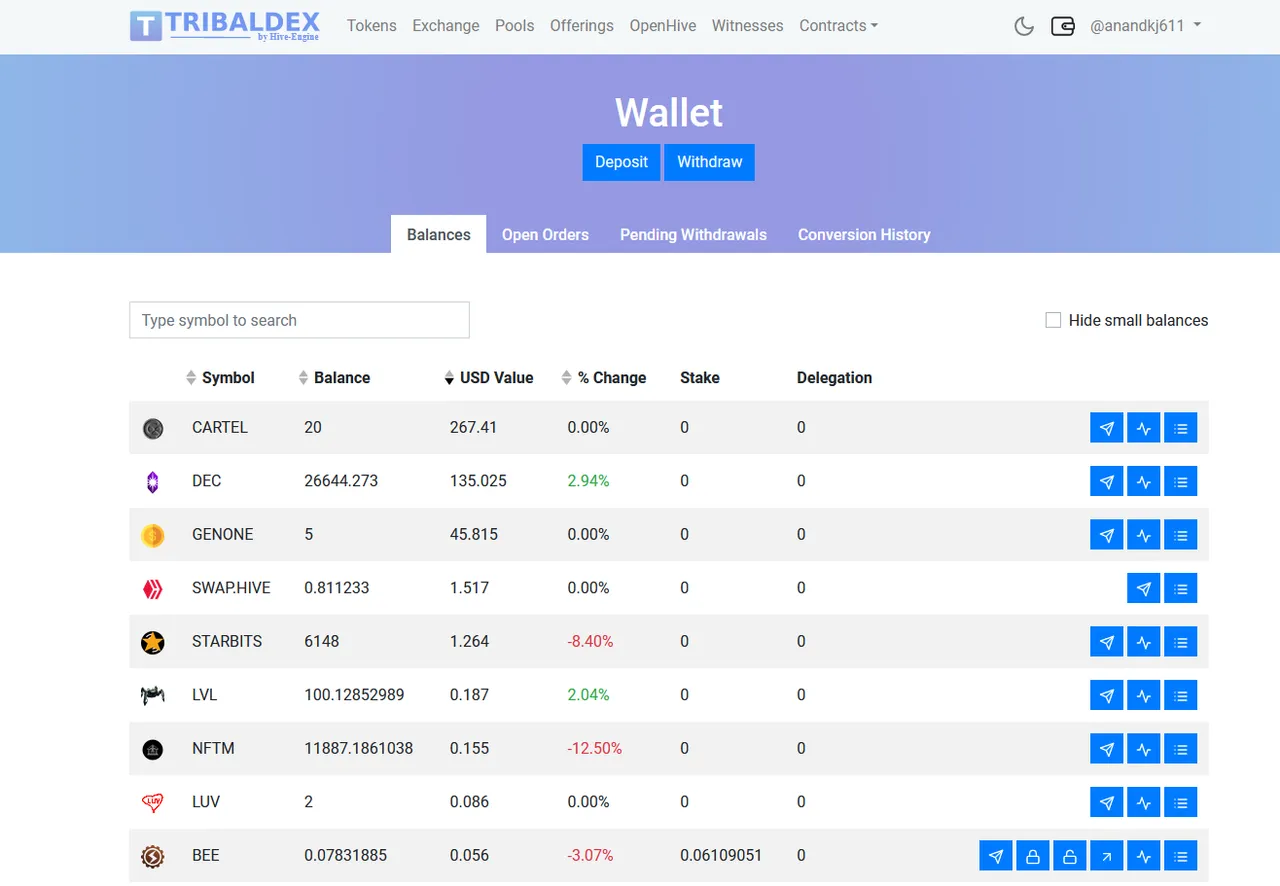View CARTEL transaction history list icon
1280x886 pixels.
click(1181, 428)
